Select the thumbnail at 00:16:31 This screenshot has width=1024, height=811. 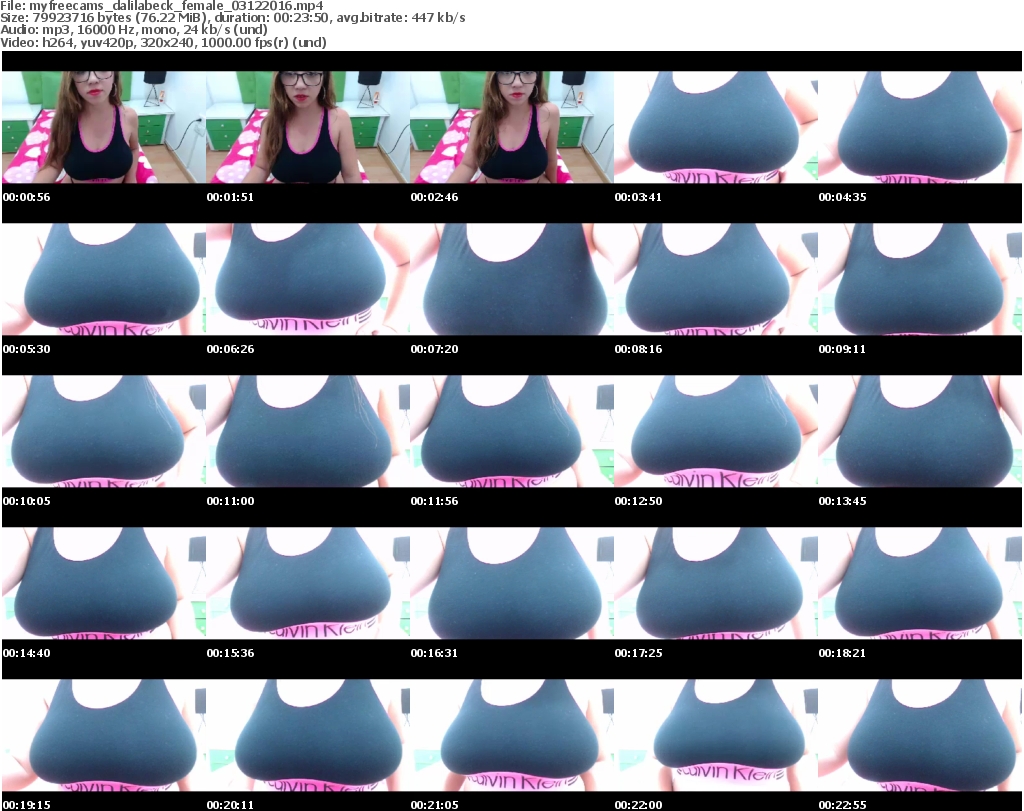(512, 583)
